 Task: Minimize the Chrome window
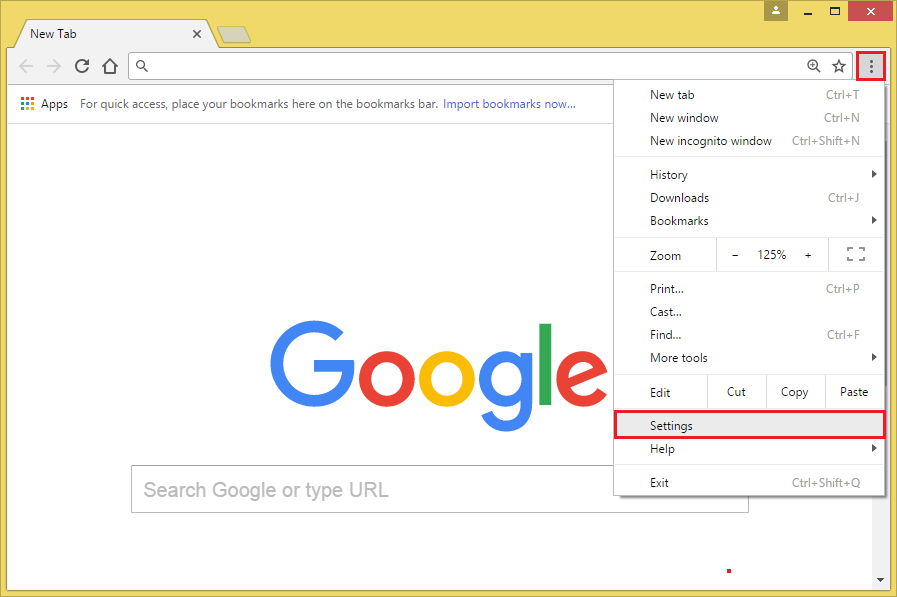pyautogui.click(x=808, y=11)
